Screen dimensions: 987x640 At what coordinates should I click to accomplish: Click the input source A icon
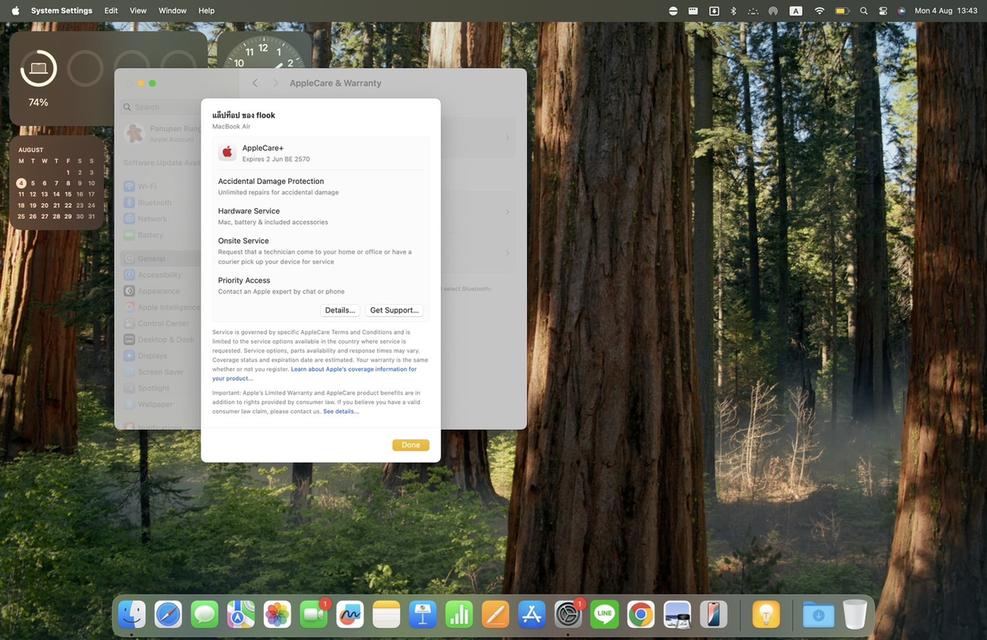coord(796,11)
